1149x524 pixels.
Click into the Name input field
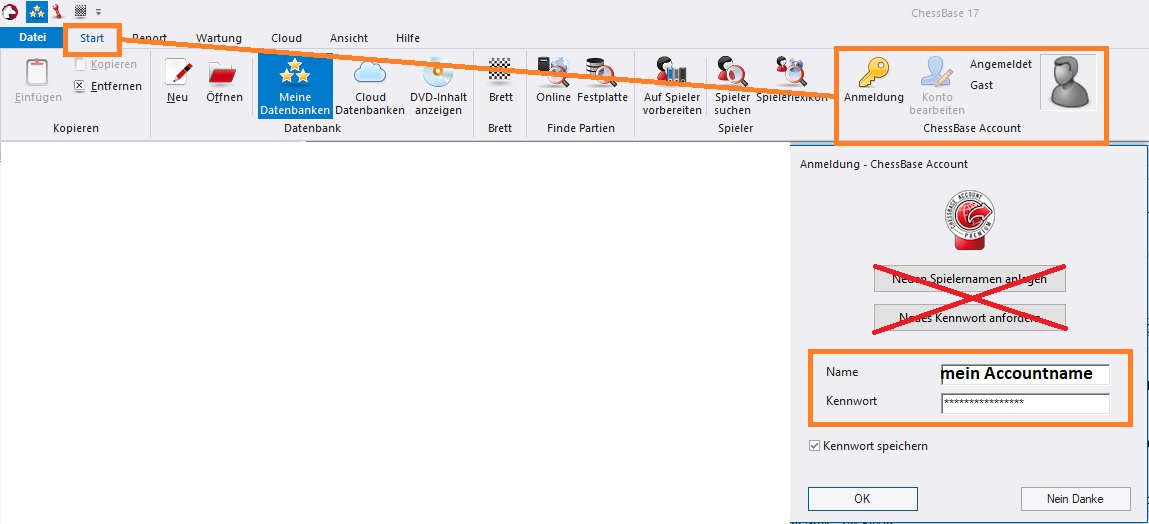pyautogui.click(x=1024, y=374)
